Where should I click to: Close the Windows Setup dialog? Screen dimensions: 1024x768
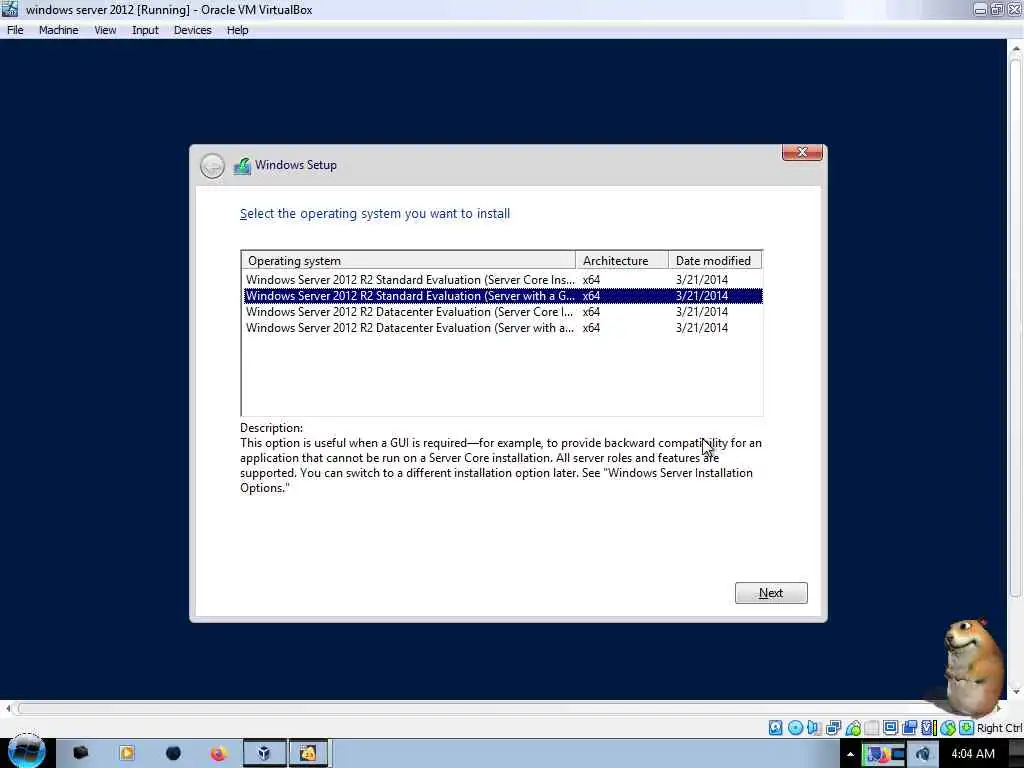tap(802, 152)
